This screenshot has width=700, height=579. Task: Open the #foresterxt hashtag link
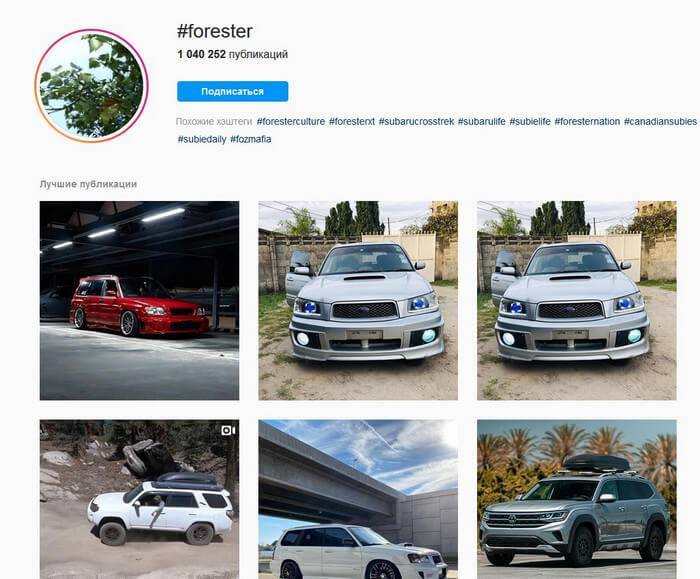(x=352, y=121)
